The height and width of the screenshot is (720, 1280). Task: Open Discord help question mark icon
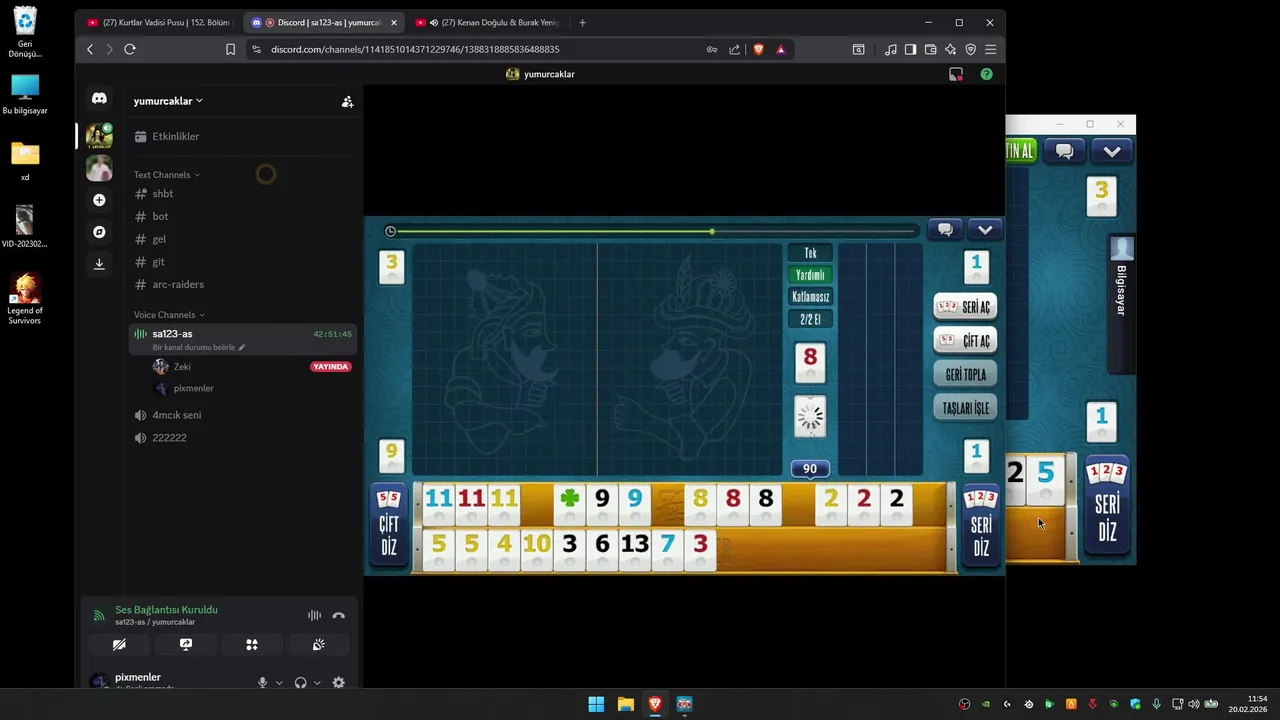tap(987, 74)
